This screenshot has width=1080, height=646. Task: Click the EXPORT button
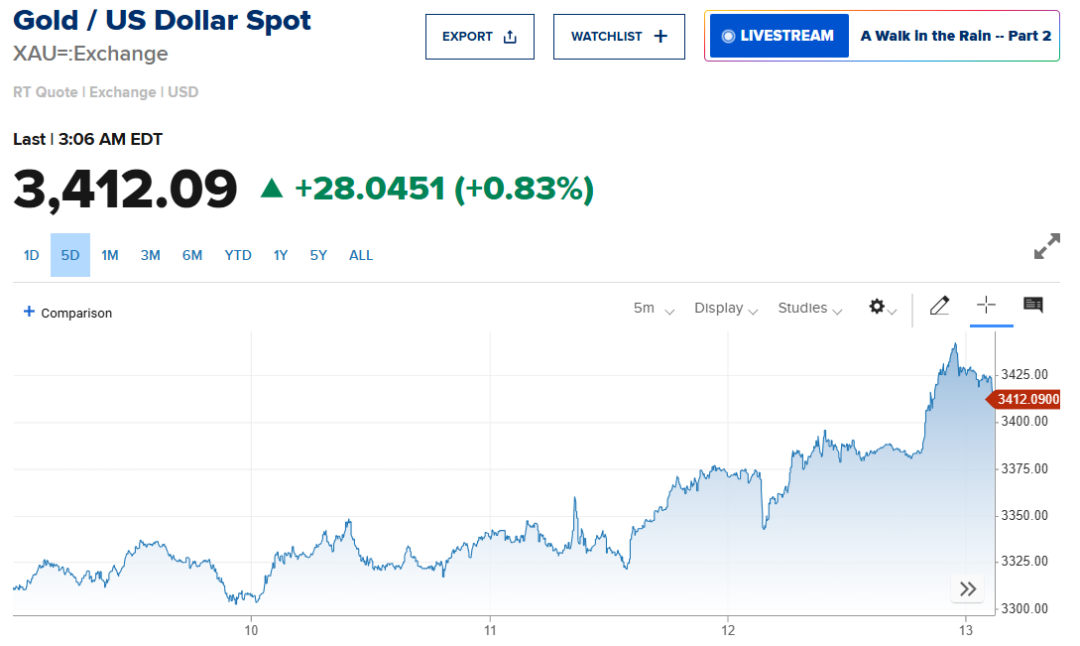click(480, 37)
